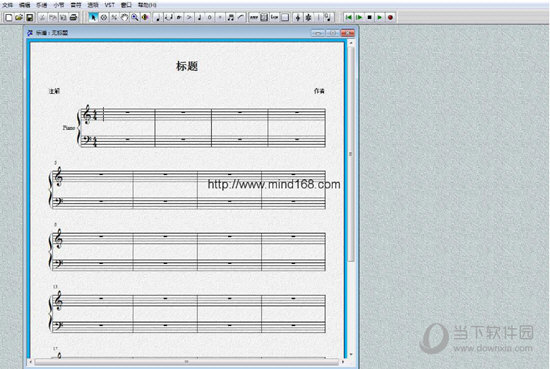The width and height of the screenshot is (550, 369).
Task: Cut selection with scissors icon
Action: point(42,17)
